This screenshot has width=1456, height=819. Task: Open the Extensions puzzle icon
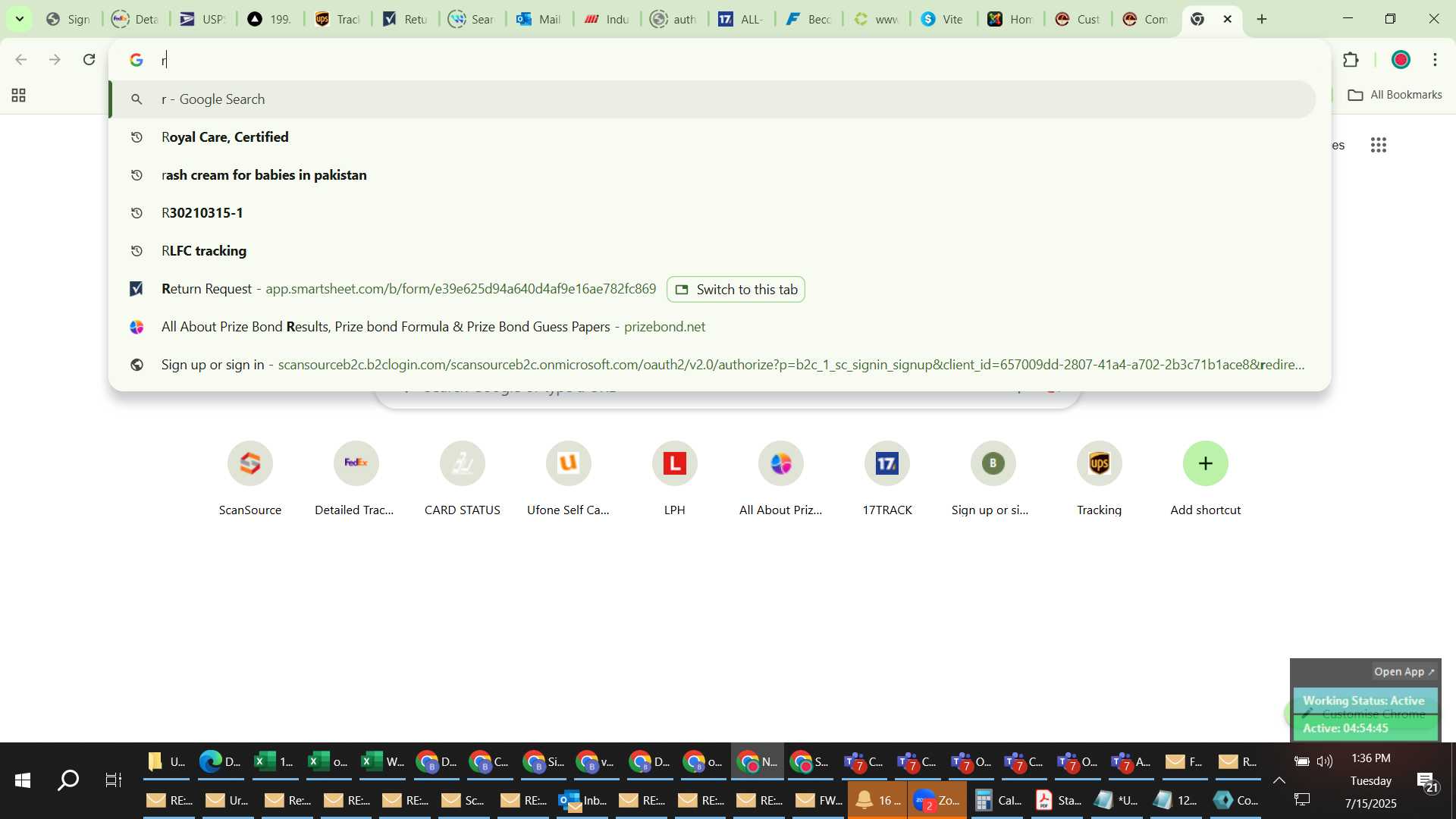coord(1351,60)
